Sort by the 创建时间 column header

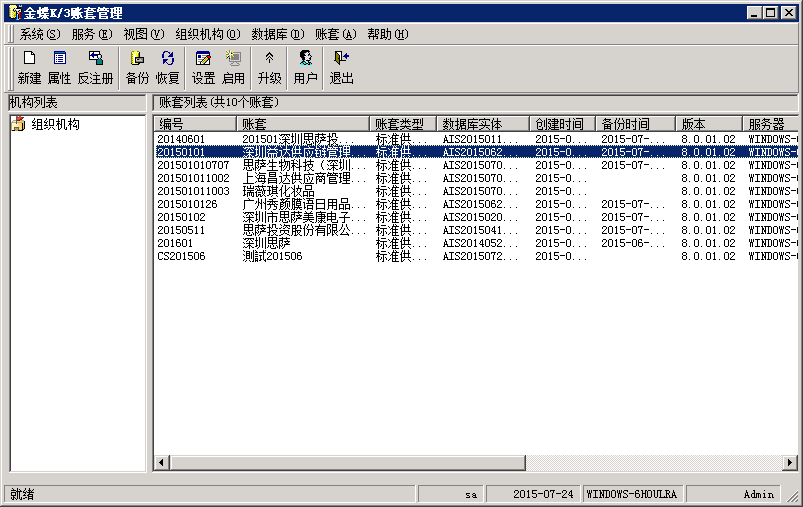[562, 124]
